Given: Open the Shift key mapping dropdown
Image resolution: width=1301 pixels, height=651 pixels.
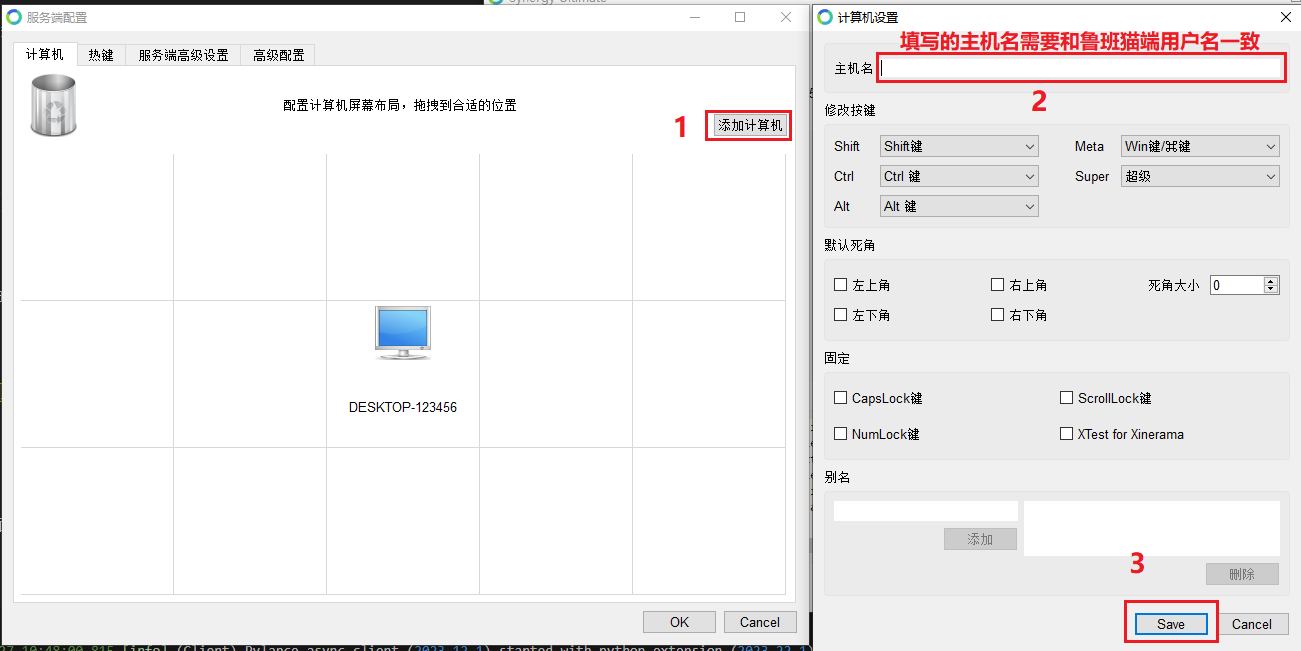Looking at the screenshot, I should 959,146.
